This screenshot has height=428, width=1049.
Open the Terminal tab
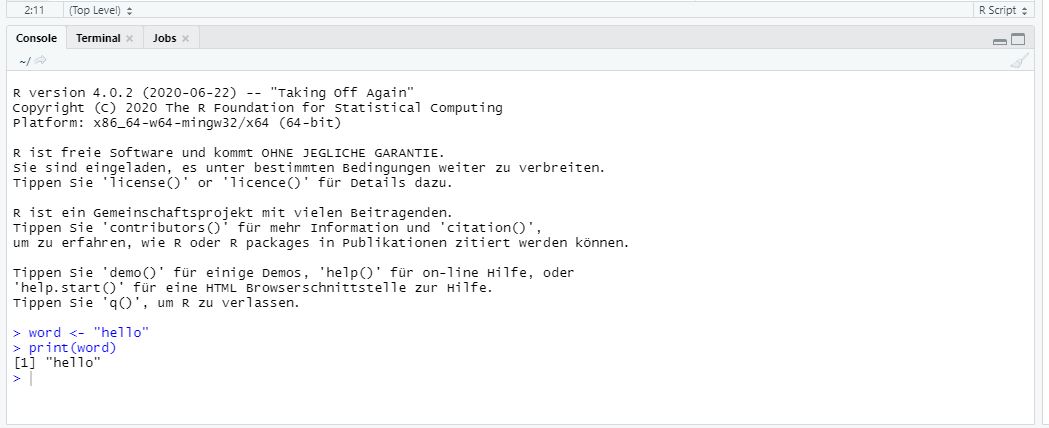[98, 38]
